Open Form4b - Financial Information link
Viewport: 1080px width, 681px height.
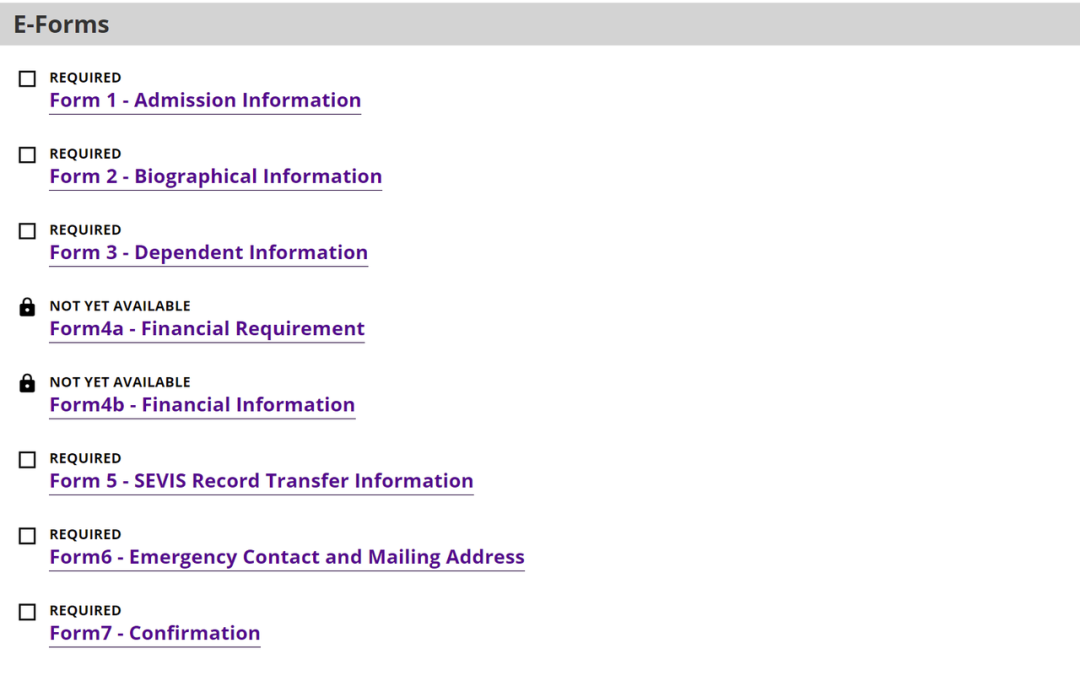click(x=202, y=405)
